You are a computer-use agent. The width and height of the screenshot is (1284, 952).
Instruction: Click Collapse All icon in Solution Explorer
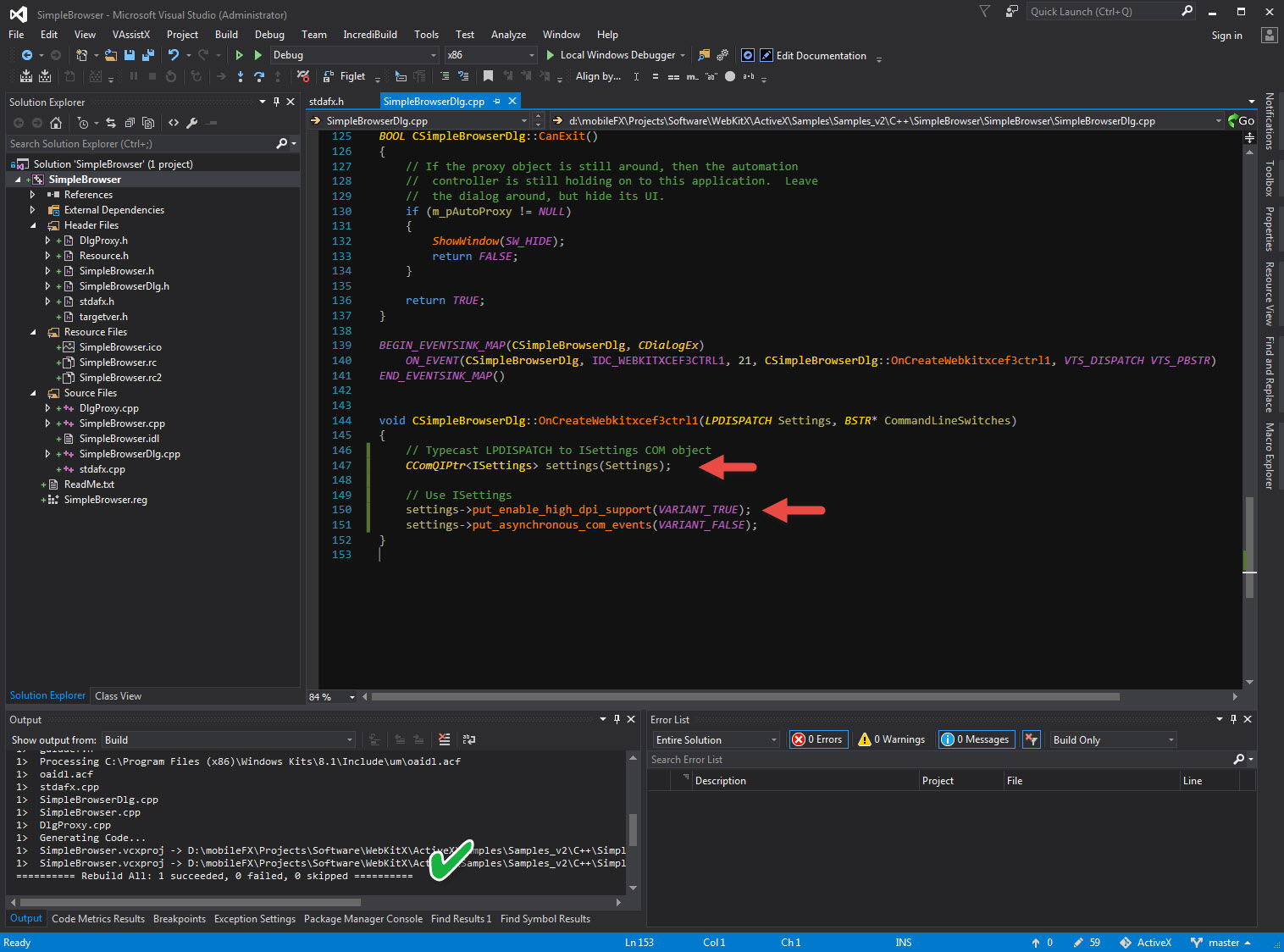(x=130, y=123)
